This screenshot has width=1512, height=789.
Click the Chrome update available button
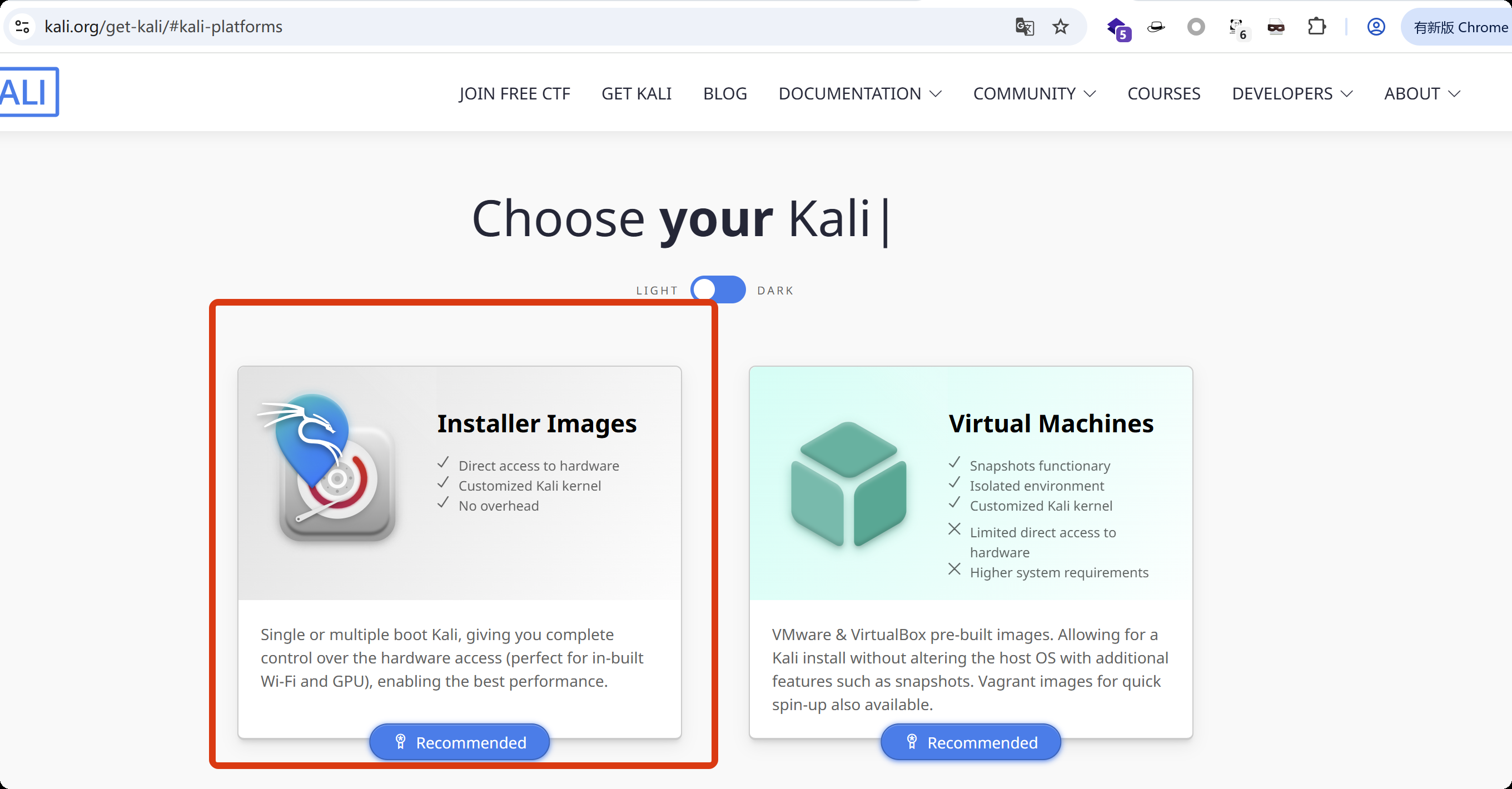1456,27
